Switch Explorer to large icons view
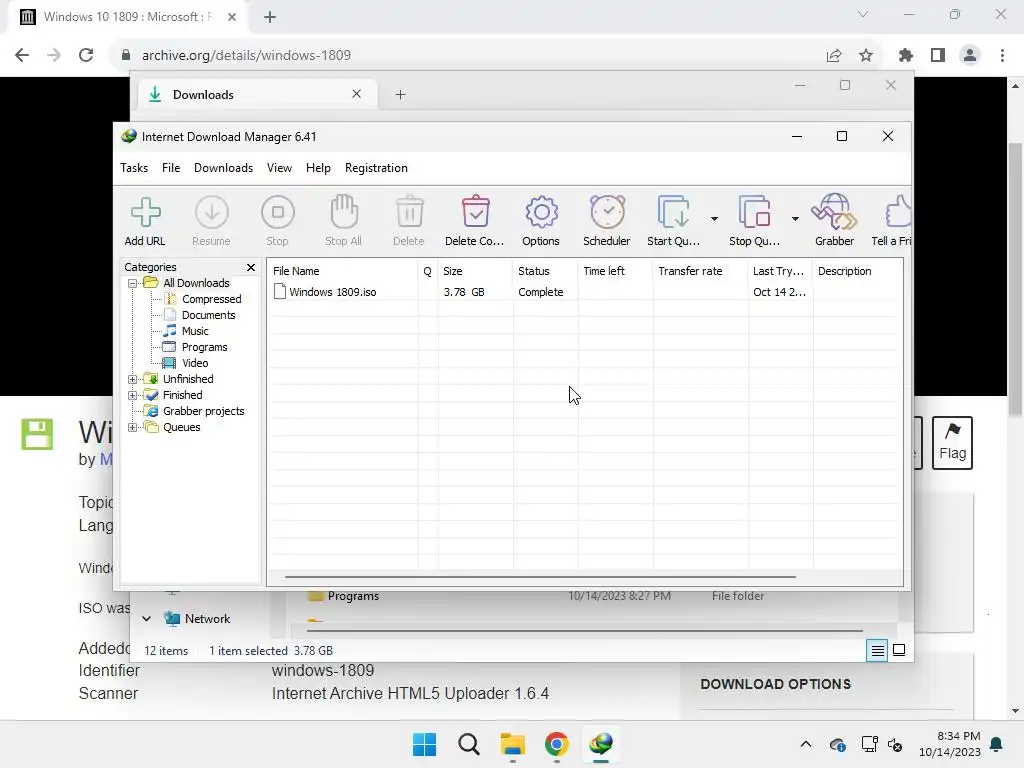This screenshot has height=768, width=1024. [899, 650]
